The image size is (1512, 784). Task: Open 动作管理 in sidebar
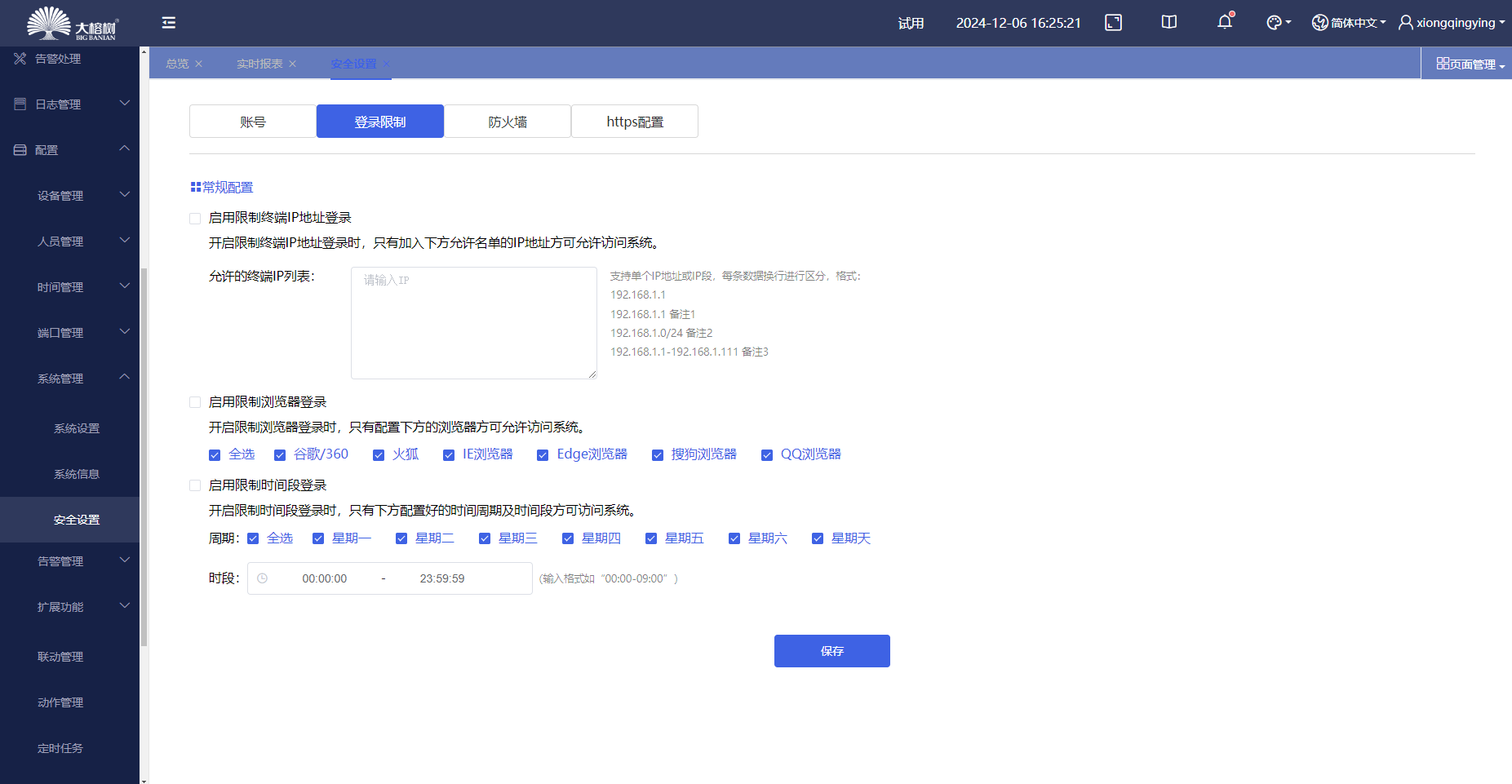pyautogui.click(x=60, y=702)
